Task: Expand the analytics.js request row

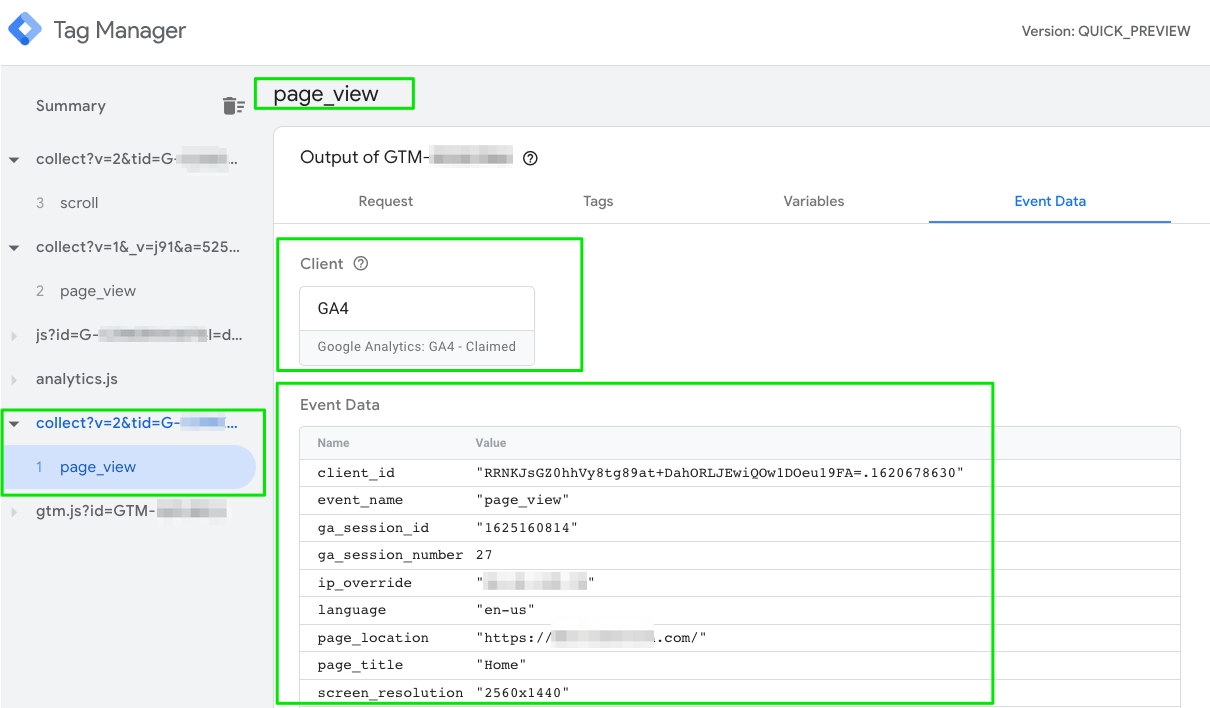Action: pyautogui.click(x=14, y=380)
